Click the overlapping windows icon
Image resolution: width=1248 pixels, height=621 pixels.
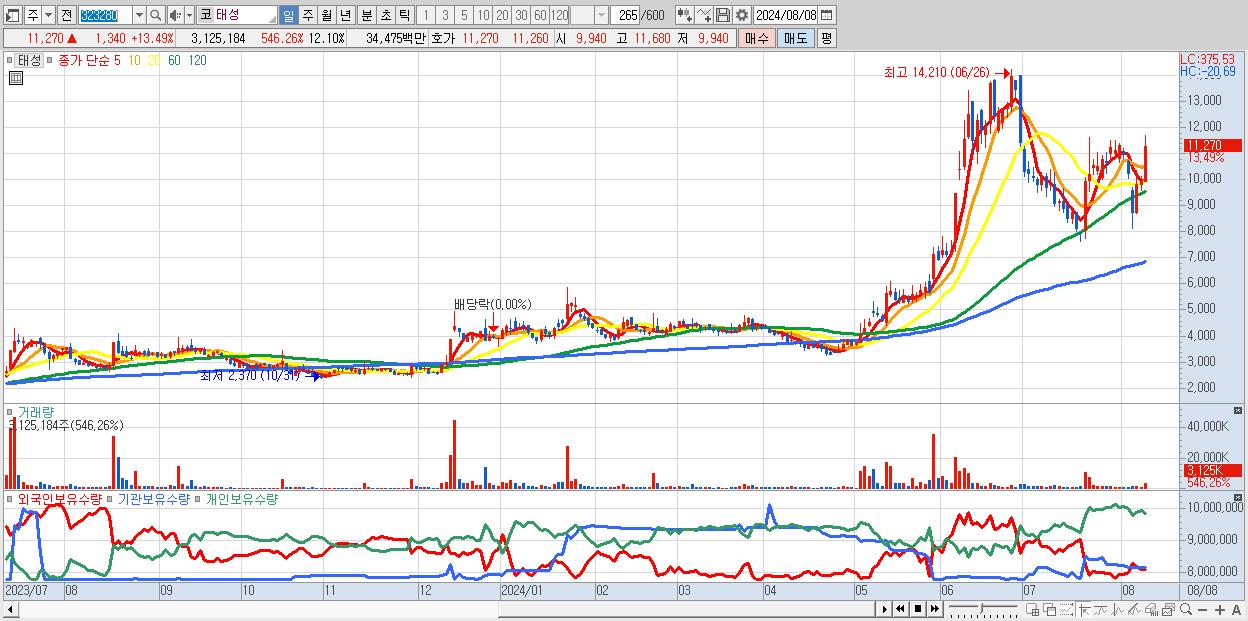1050,610
